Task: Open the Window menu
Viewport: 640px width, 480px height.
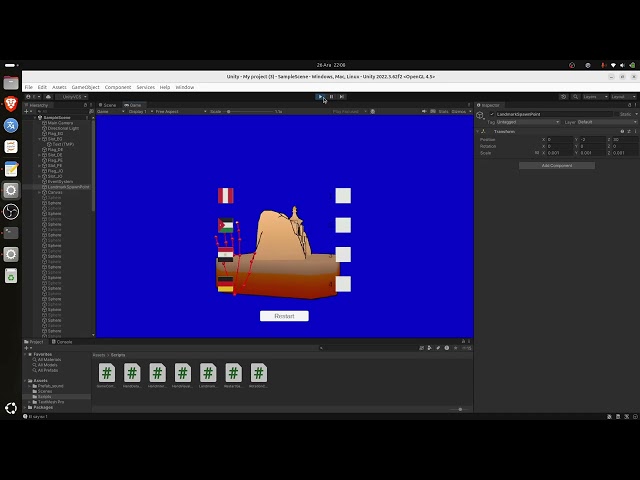Action: pos(184,87)
